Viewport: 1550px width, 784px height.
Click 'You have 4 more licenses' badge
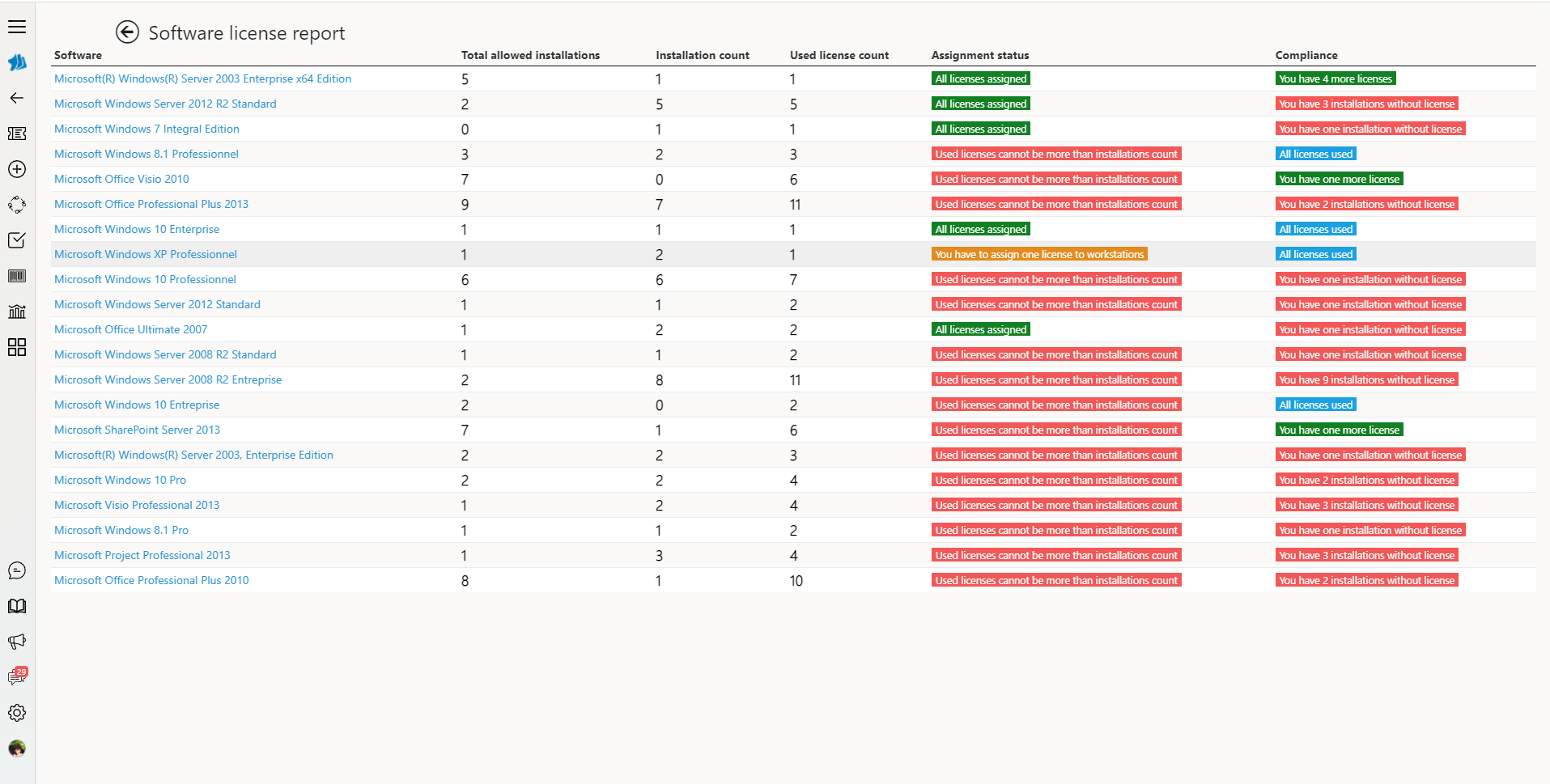(x=1336, y=78)
